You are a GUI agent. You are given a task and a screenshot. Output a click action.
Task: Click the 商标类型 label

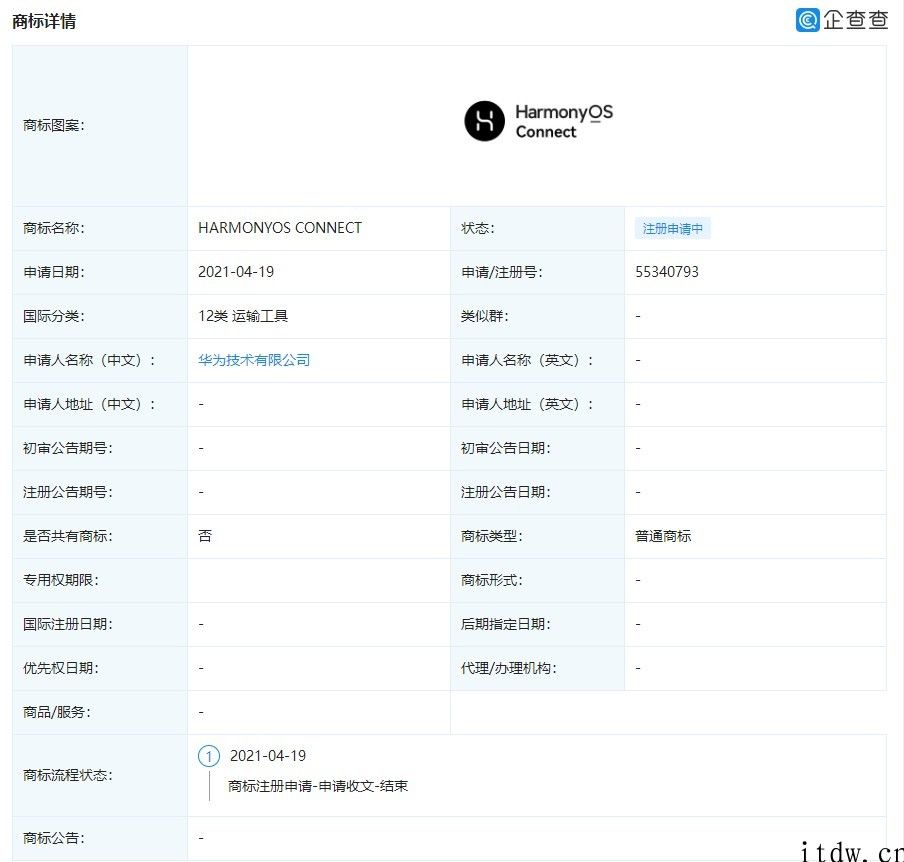(492, 536)
